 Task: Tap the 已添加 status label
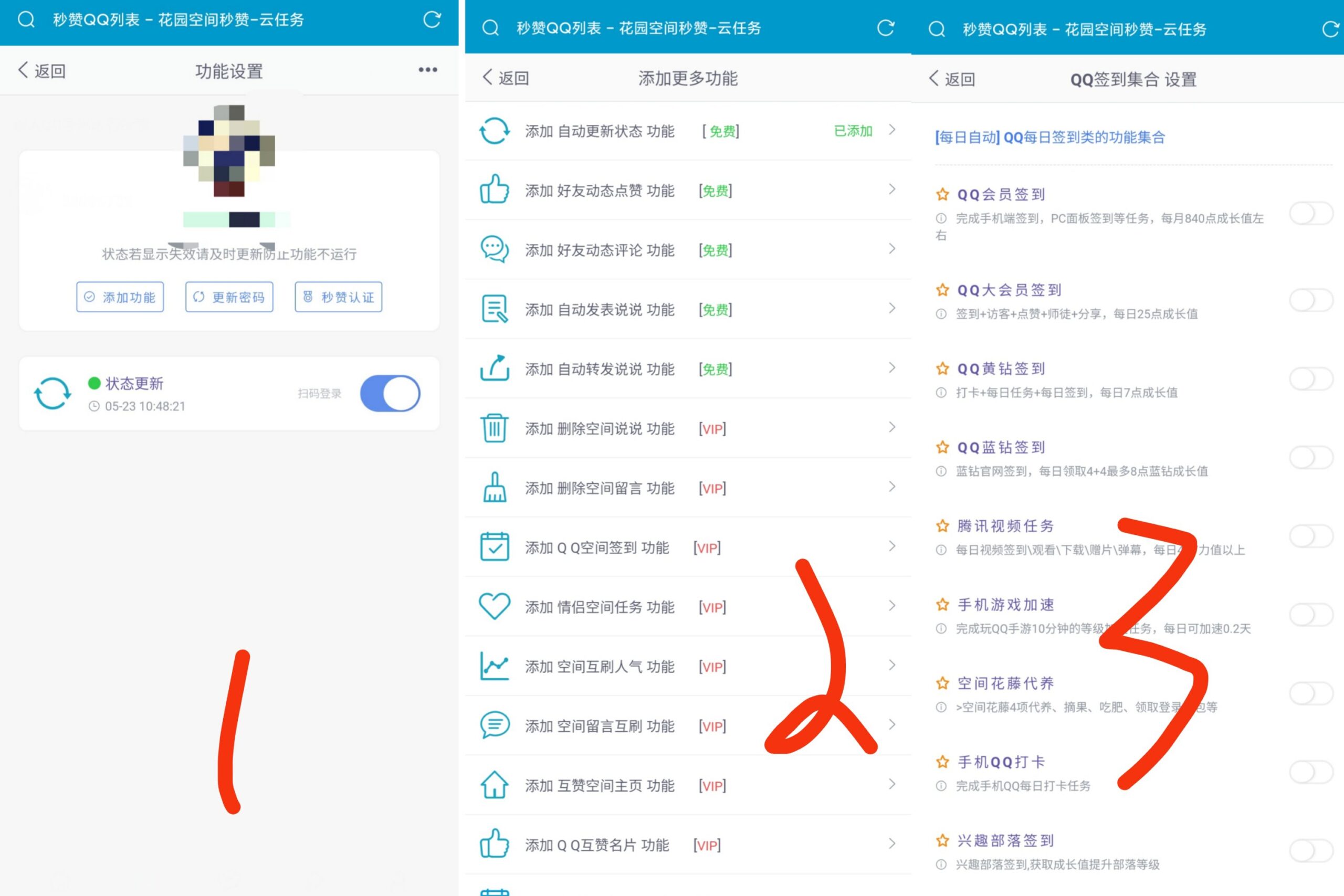pos(853,131)
